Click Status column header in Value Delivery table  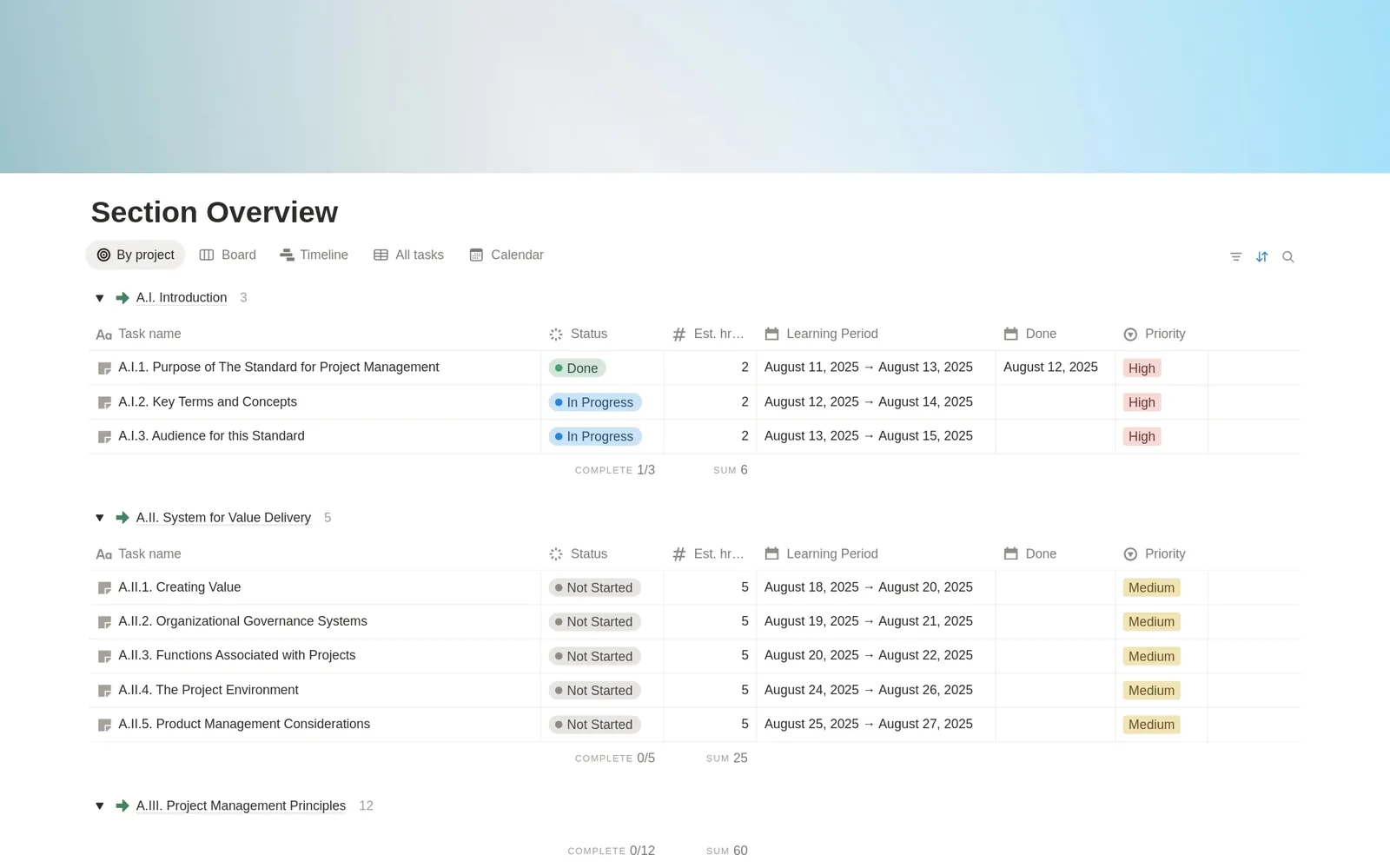tap(602, 553)
